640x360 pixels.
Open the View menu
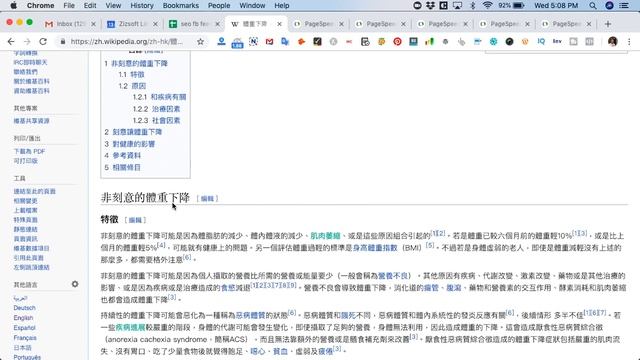click(x=113, y=6)
